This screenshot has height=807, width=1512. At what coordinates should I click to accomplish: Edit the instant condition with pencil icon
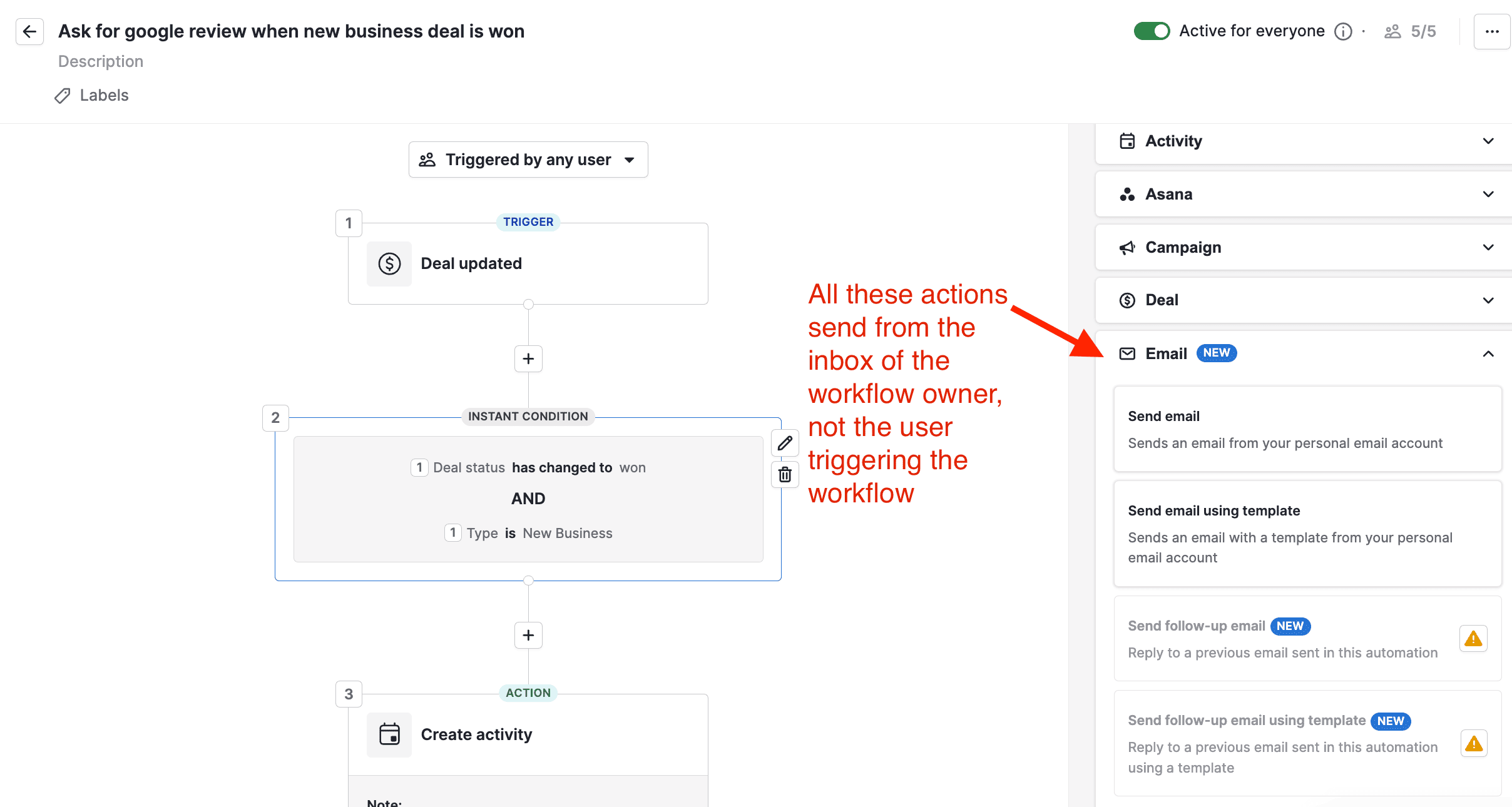click(x=785, y=444)
